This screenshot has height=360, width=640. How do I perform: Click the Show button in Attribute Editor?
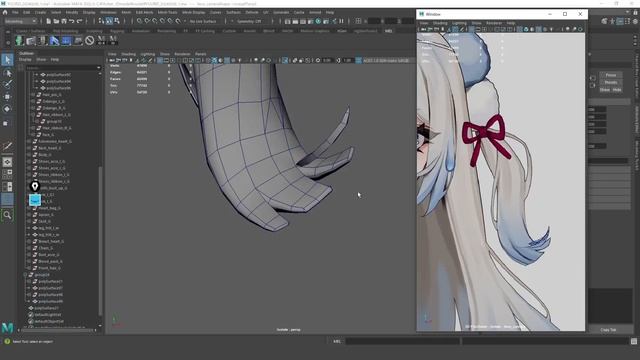coord(605,90)
